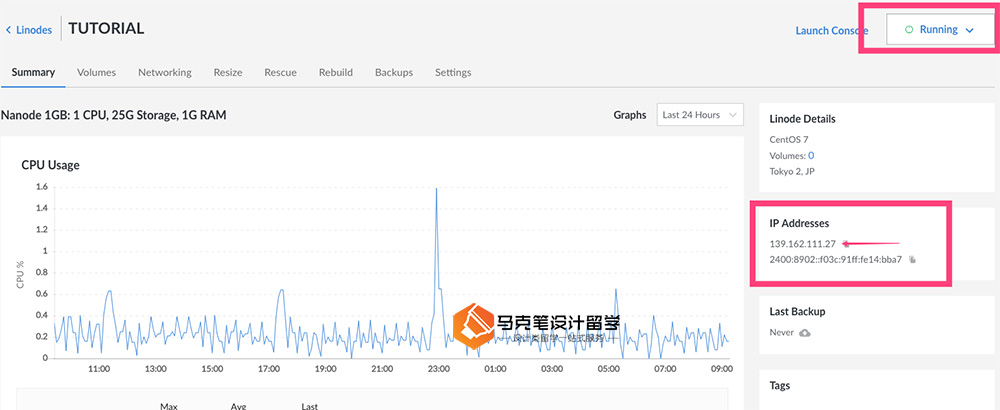Click the IPv6 address 2400:8902::f03c:91ff:fe14:bba7
Screen dimensions: 1000x410
coord(836,260)
